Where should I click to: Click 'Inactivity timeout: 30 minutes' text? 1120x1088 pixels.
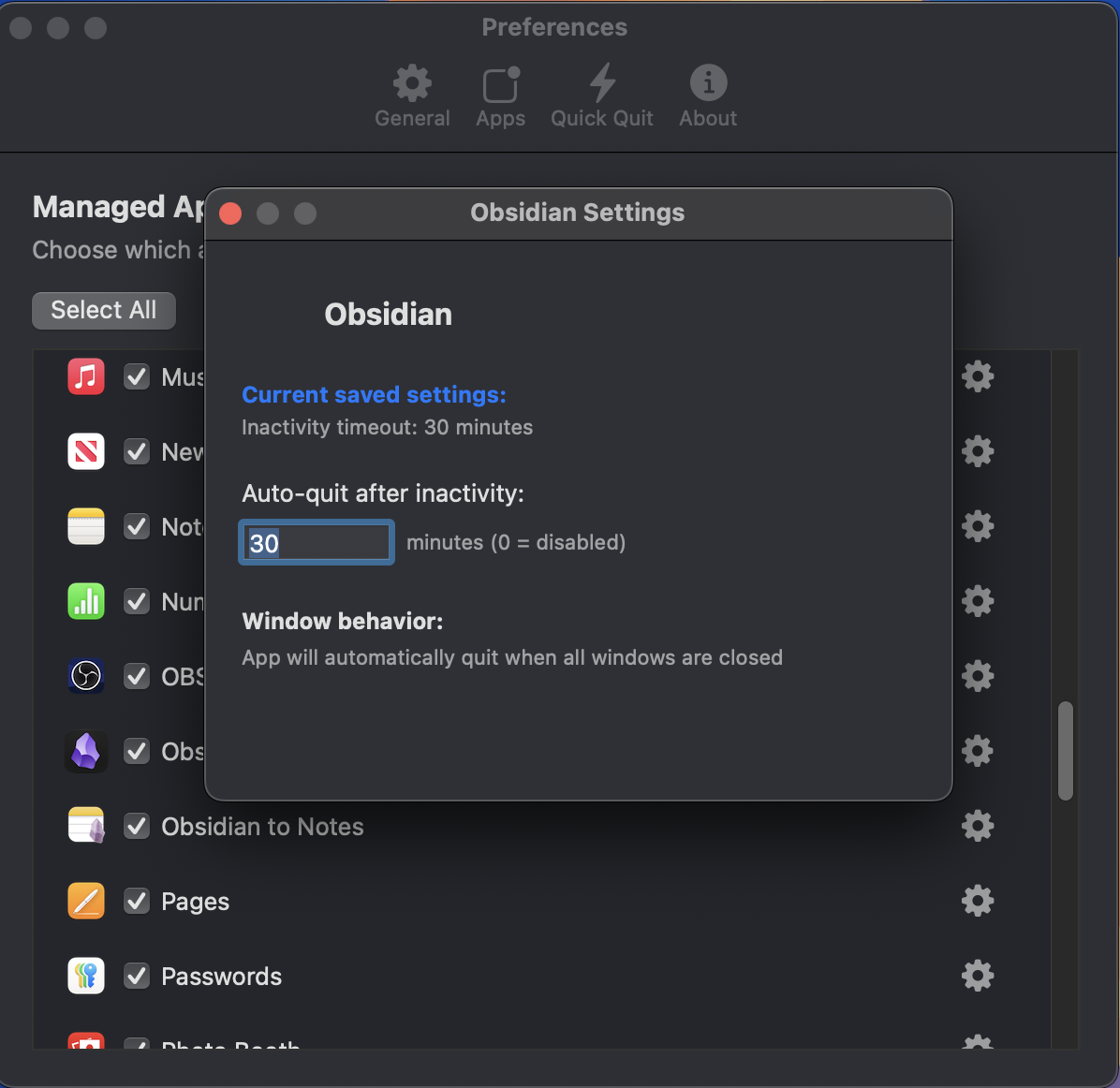[x=387, y=427]
